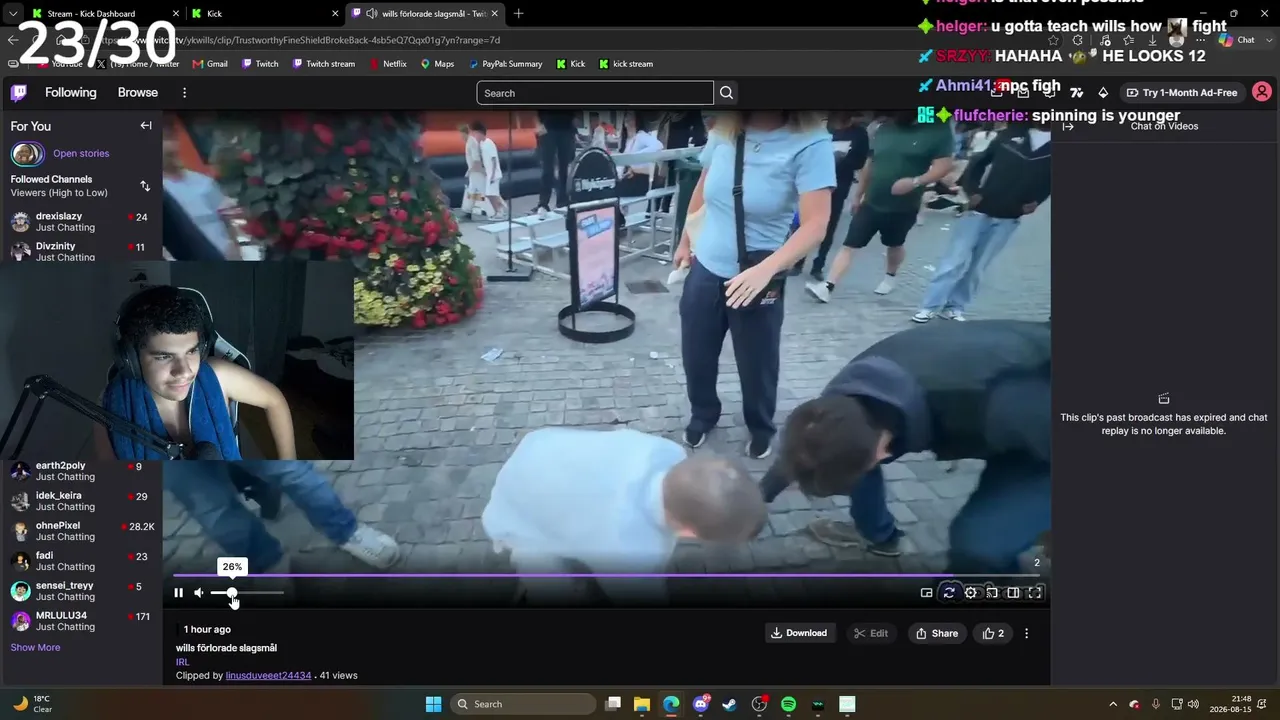Screen dimensions: 1280x720
Task: Show hidden system tray icons
Action: [1113, 704]
